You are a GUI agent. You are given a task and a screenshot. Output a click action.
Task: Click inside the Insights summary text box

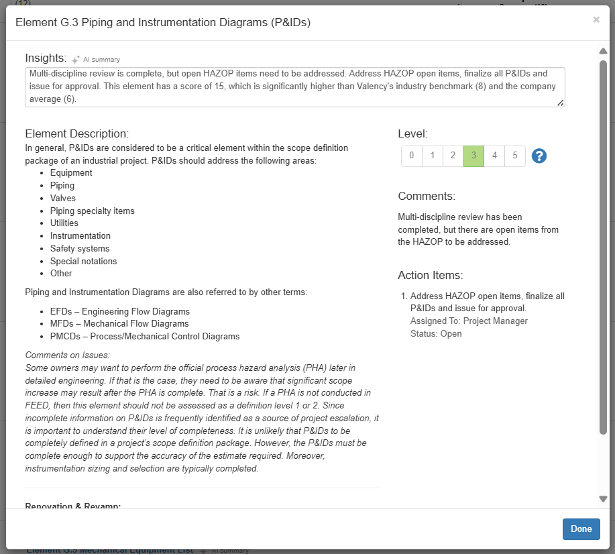pos(295,87)
